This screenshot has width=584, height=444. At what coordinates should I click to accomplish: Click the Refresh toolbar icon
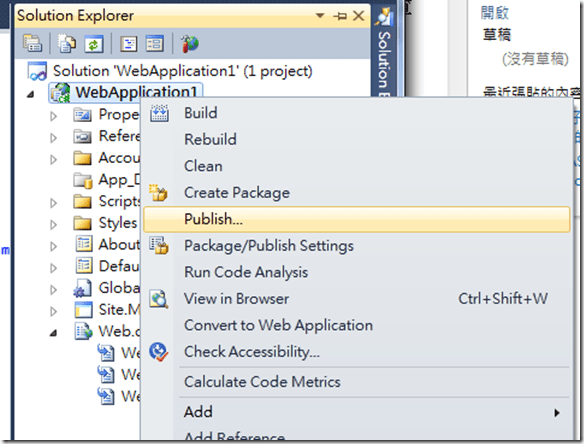coord(93,44)
